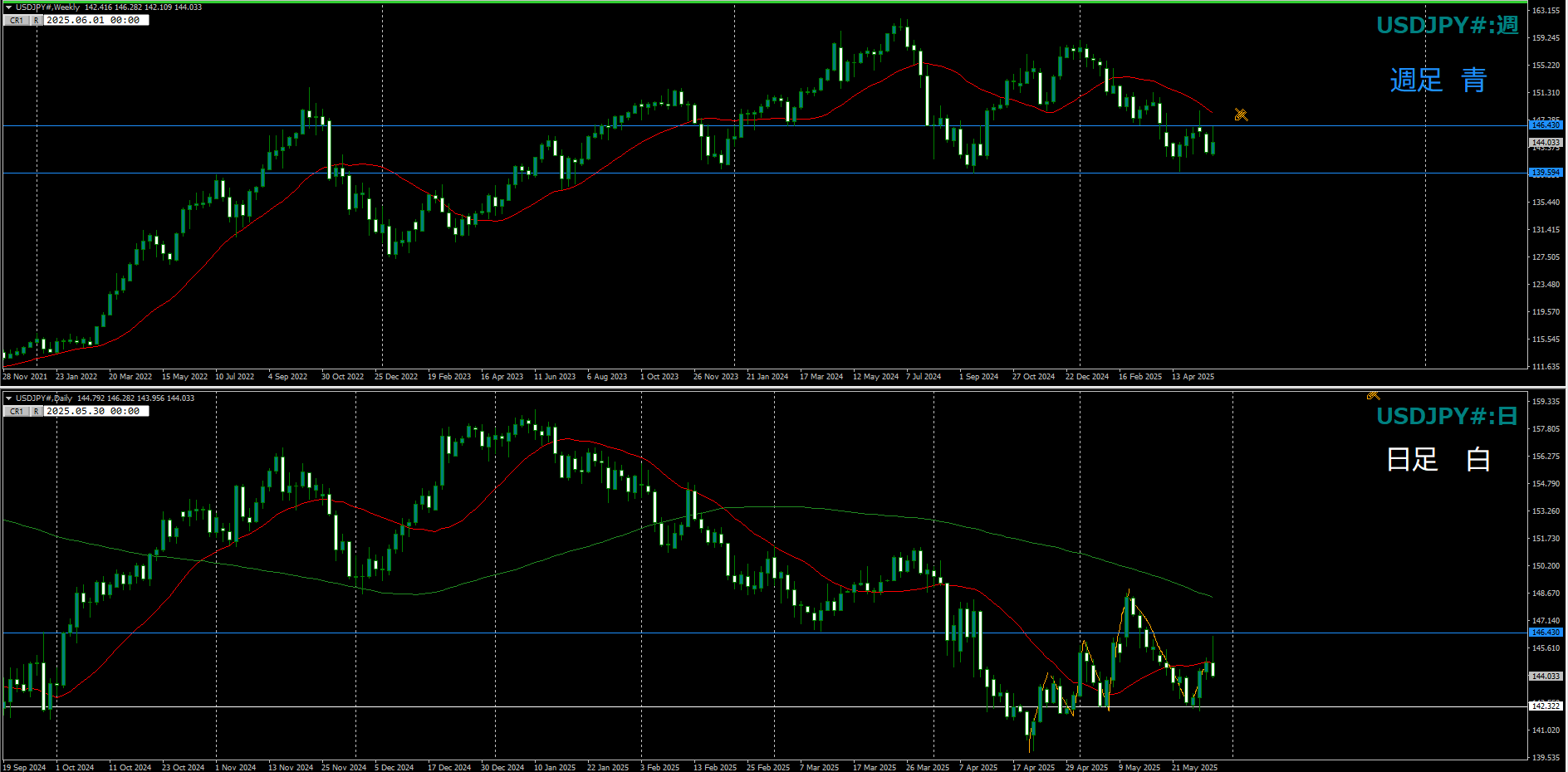This screenshot has width=1568, height=772.
Task: Click the 153.260 value on the Daily price scale
Action: 1546,511
